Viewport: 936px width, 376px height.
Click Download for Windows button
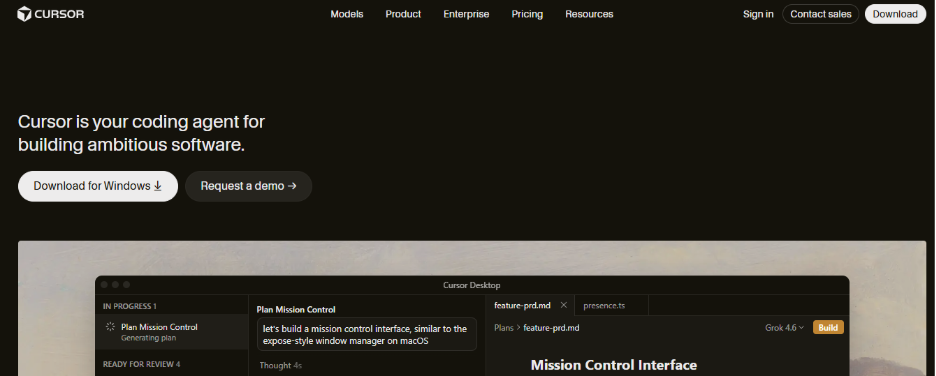click(98, 186)
